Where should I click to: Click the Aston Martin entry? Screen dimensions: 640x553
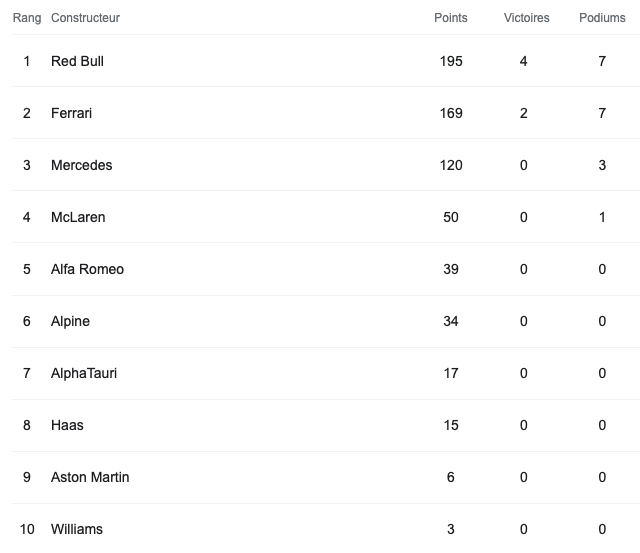pos(90,477)
